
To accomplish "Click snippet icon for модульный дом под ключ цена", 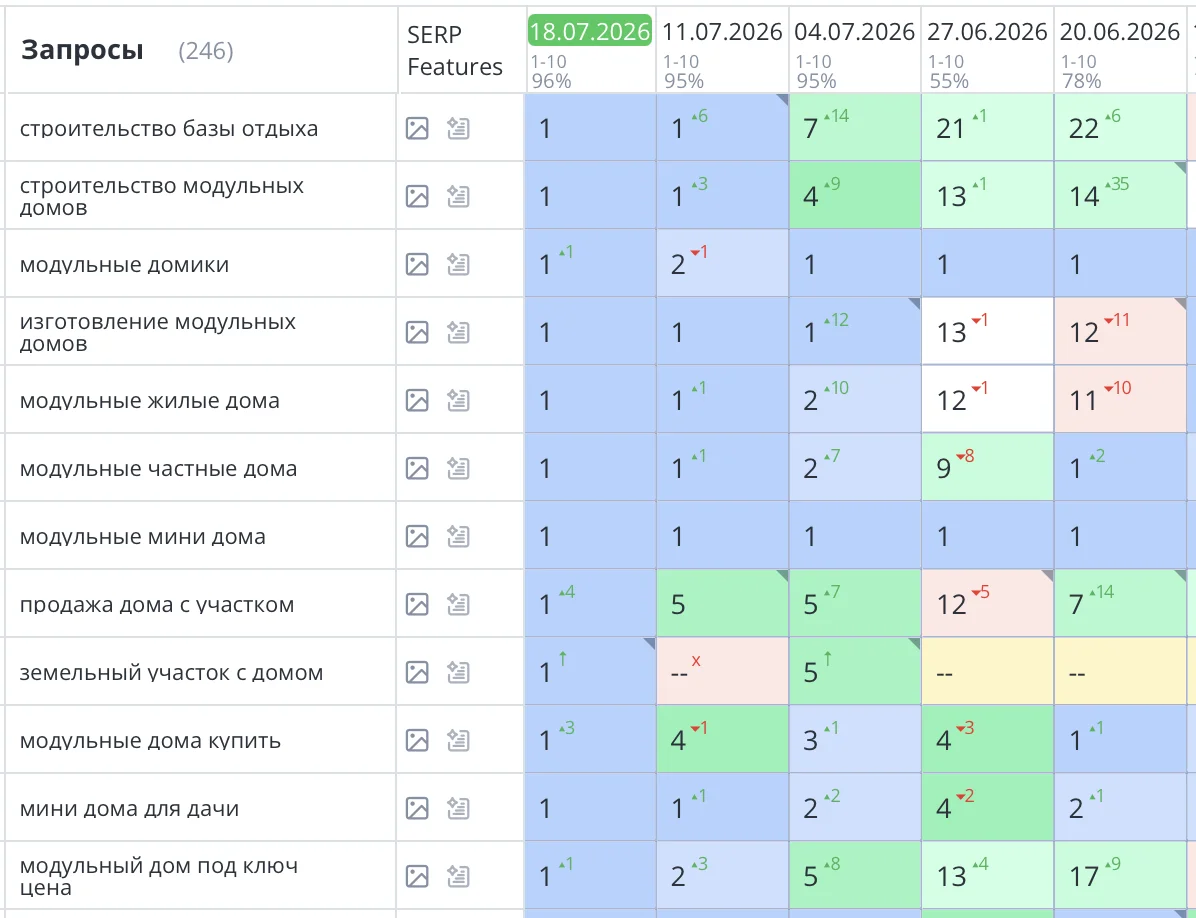I will point(458,876).
